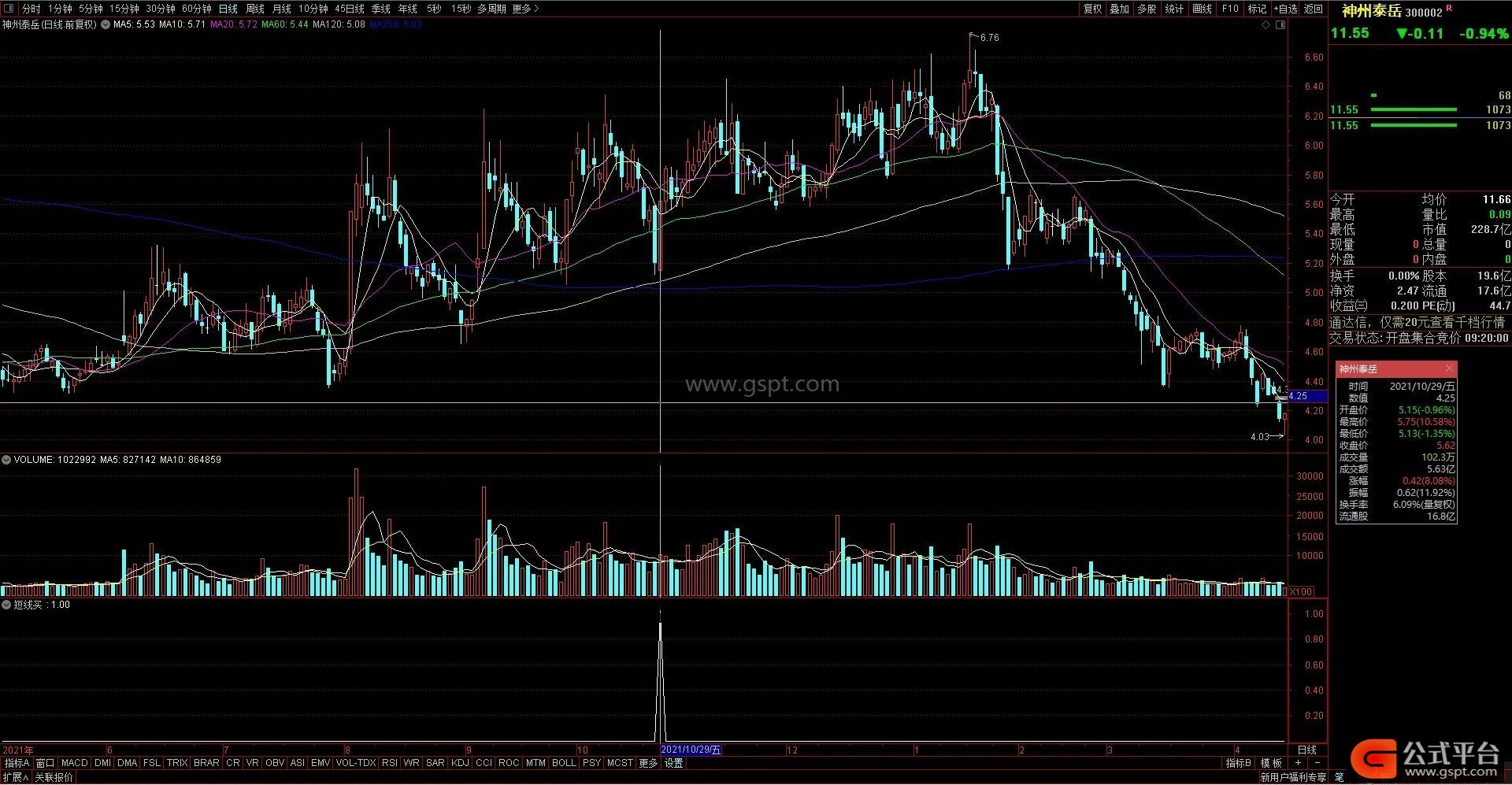Select the 年线 yearly period
This screenshot has height=785, width=1512.
click(407, 9)
